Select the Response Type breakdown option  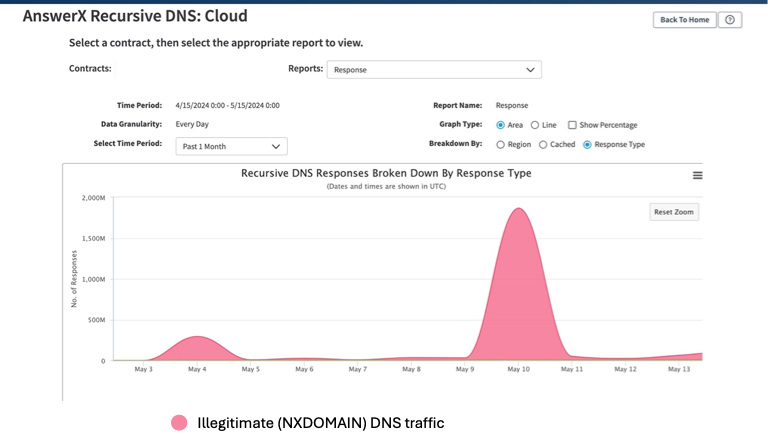(587, 144)
